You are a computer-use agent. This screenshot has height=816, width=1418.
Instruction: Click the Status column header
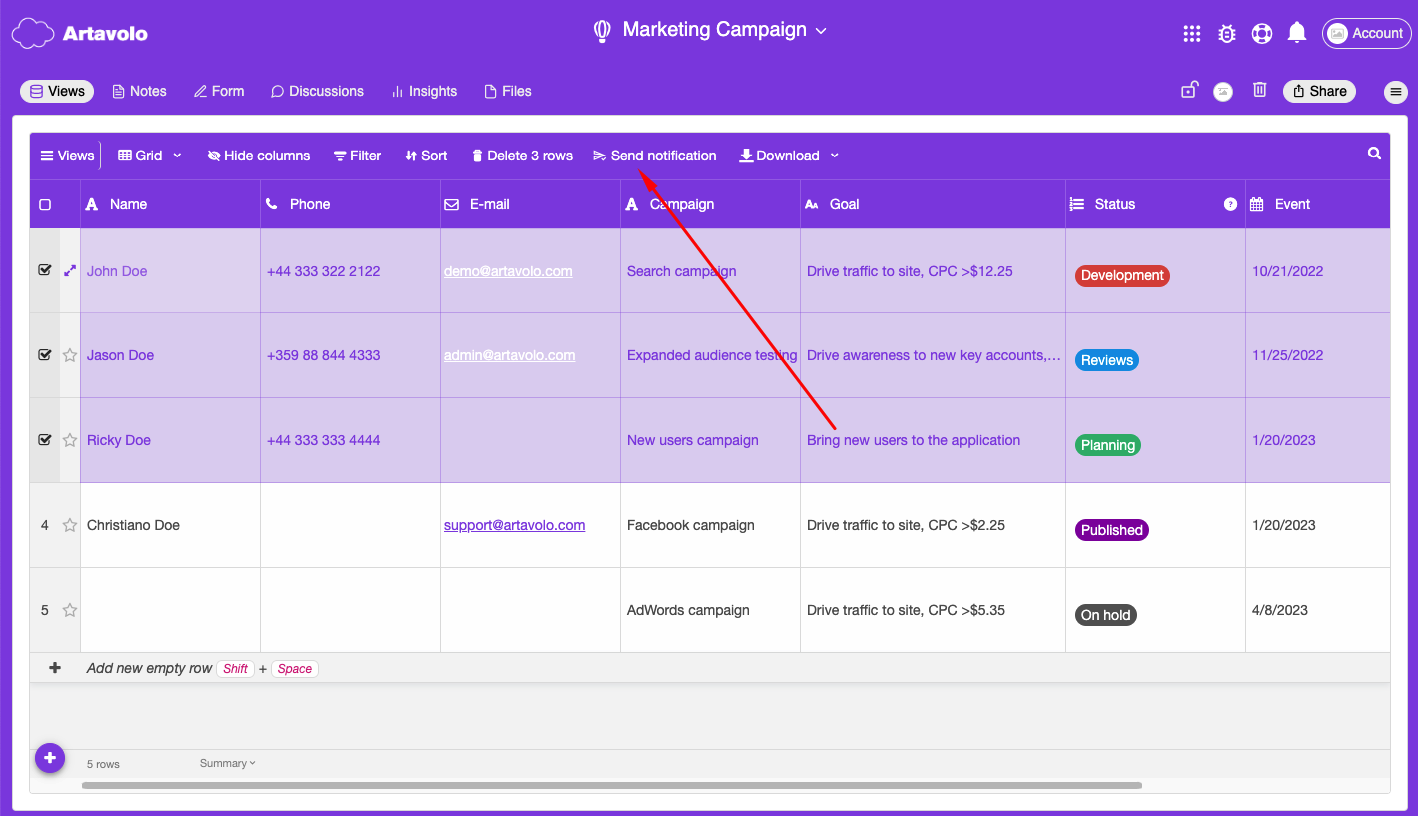pos(1155,204)
